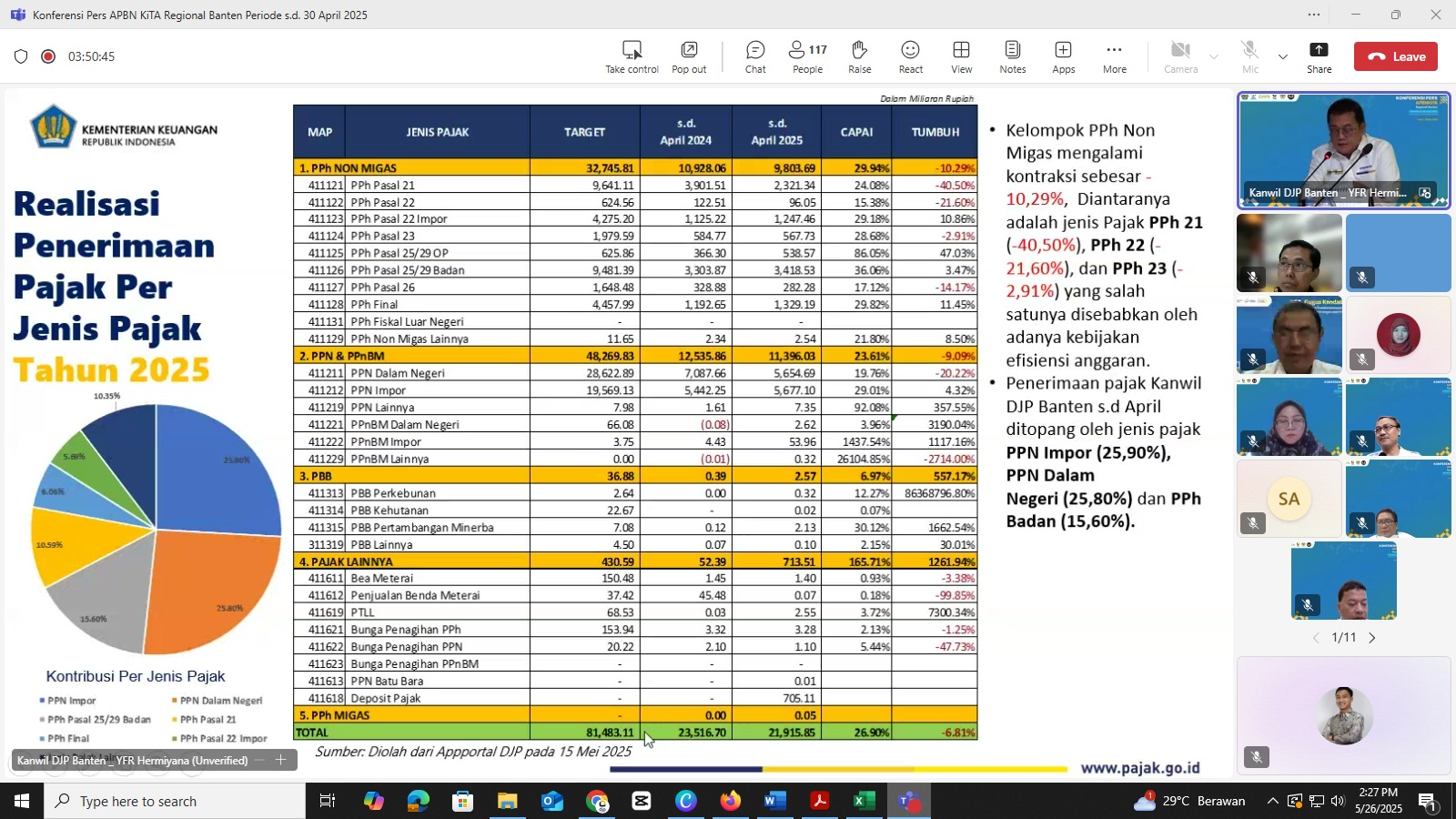Open the React emoji menu
This screenshot has width=1456, height=819.
click(x=910, y=56)
